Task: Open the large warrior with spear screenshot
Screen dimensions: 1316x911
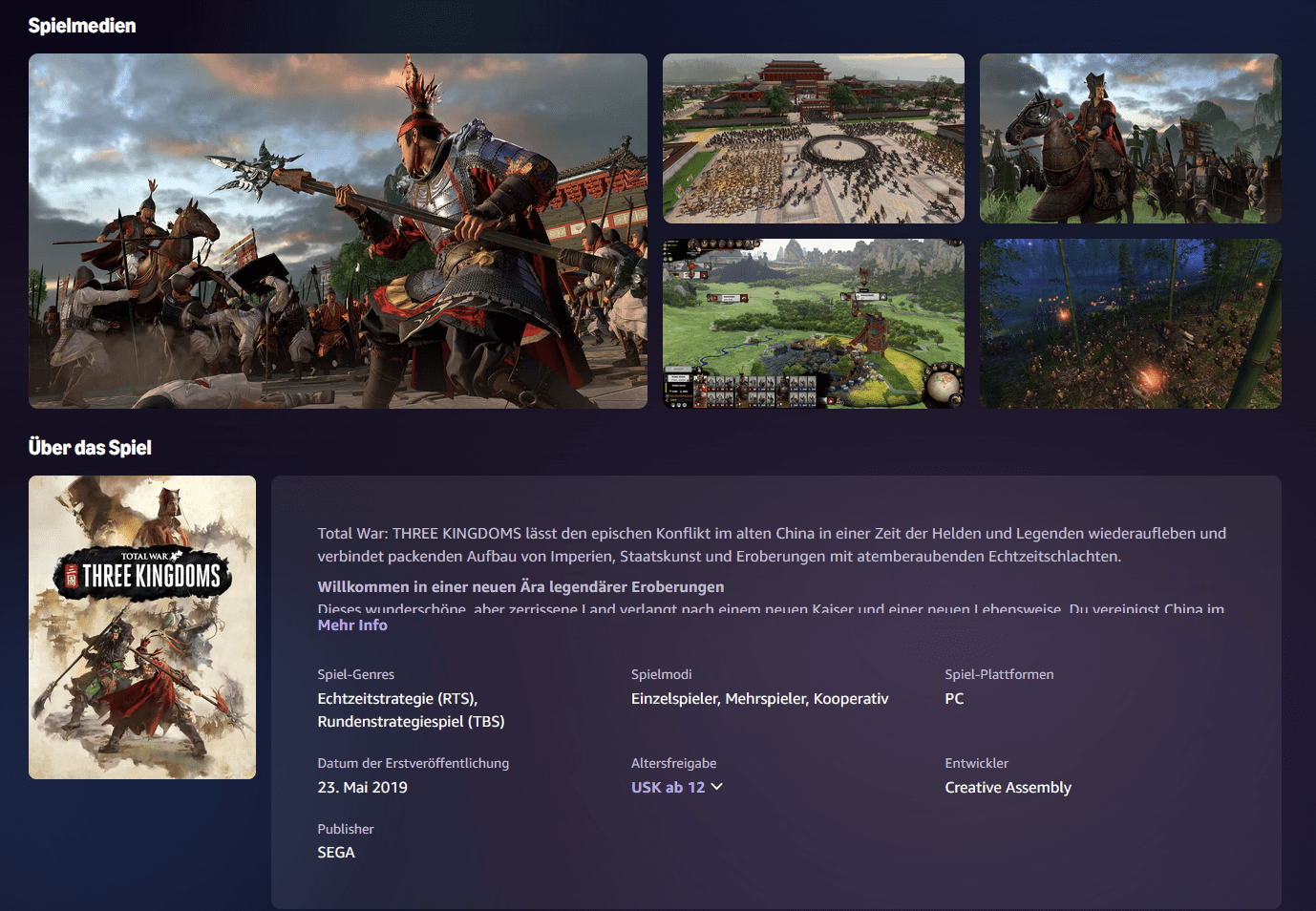Action: click(338, 231)
